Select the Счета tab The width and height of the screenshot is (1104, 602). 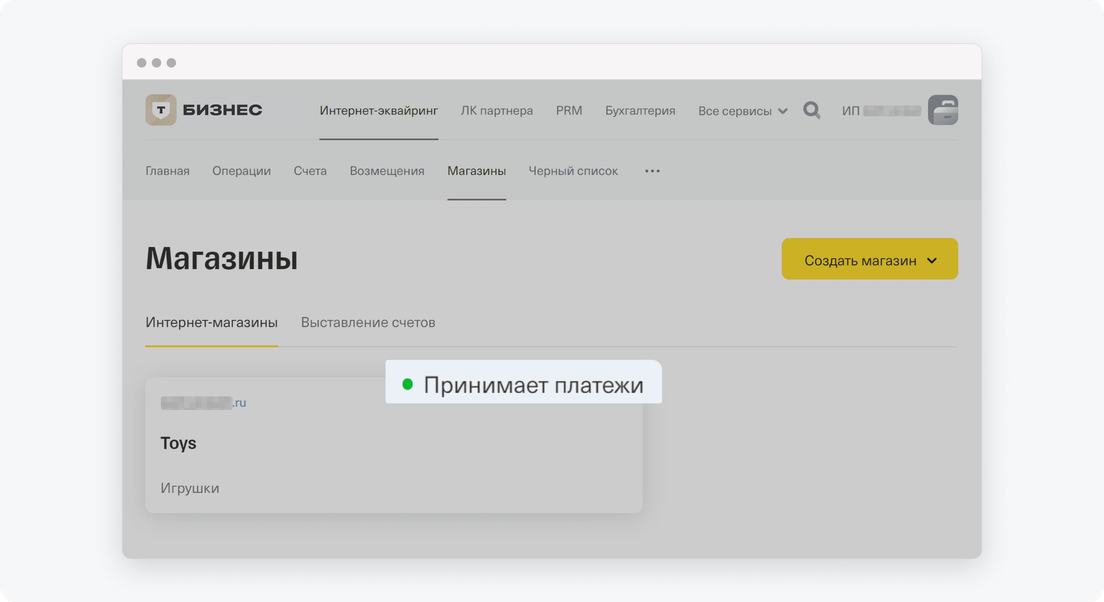(310, 171)
